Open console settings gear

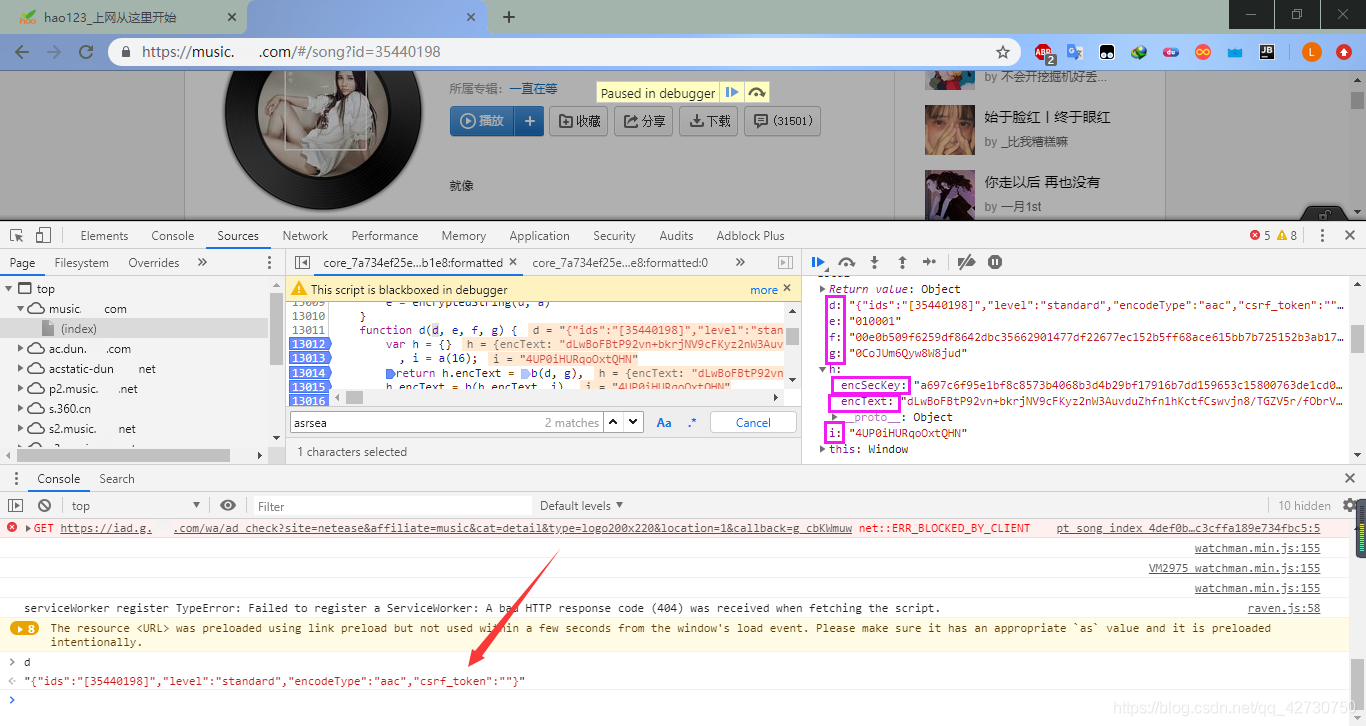[1350, 506]
